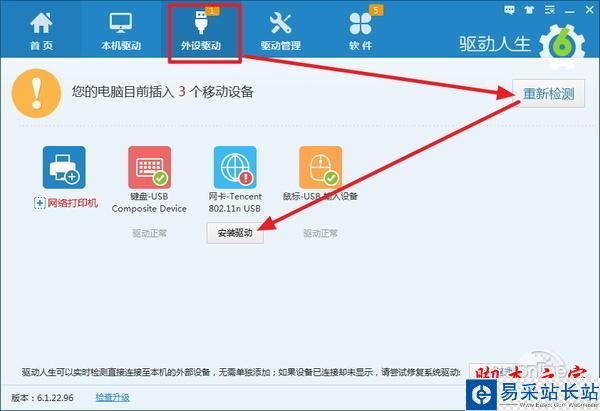Click the 网络打印机 printer icon

pos(64,167)
